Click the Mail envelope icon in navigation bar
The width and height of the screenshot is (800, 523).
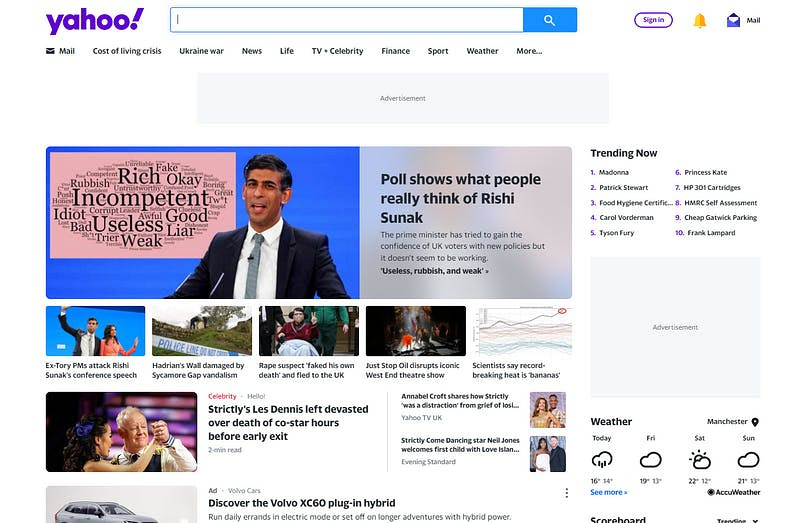50,51
